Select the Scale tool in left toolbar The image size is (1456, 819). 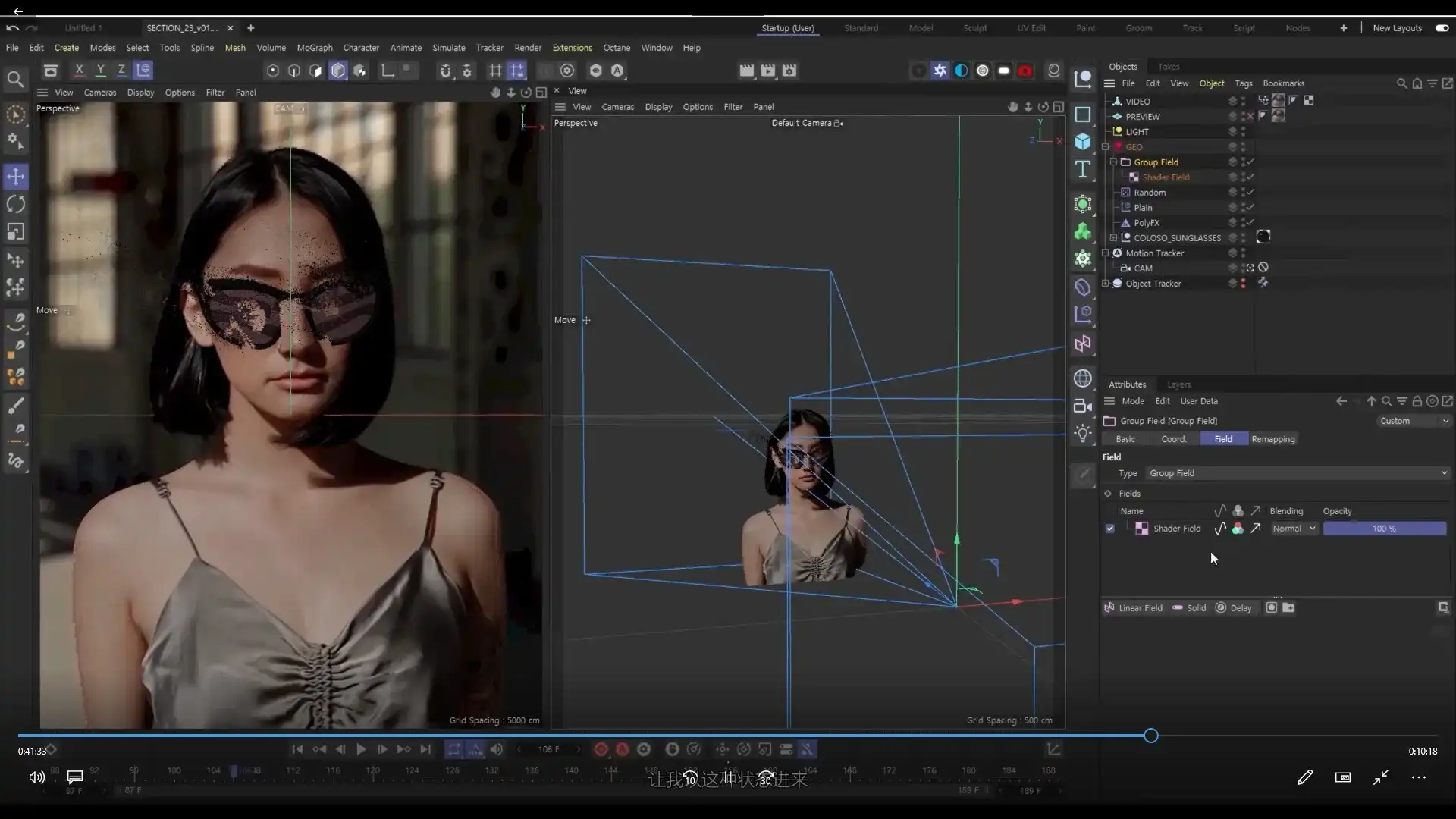(x=15, y=232)
